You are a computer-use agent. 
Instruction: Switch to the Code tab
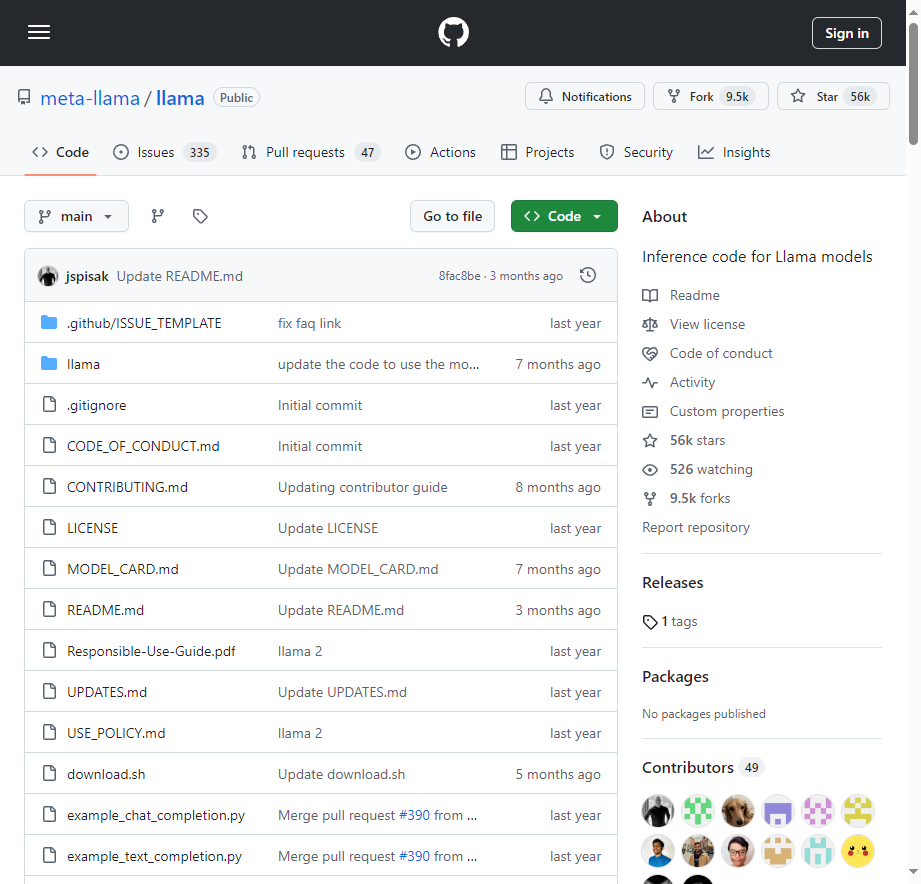click(x=60, y=152)
